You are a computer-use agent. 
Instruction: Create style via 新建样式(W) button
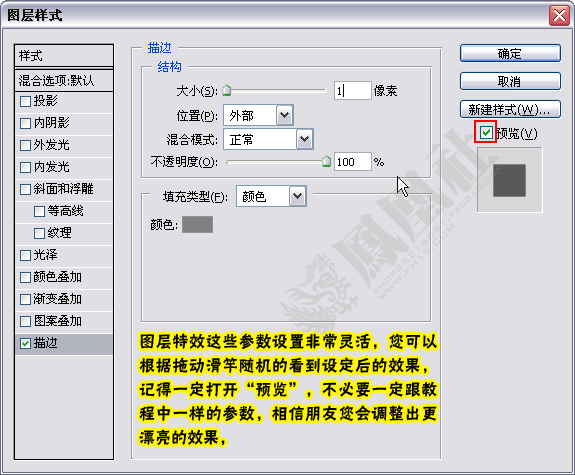[x=510, y=109]
